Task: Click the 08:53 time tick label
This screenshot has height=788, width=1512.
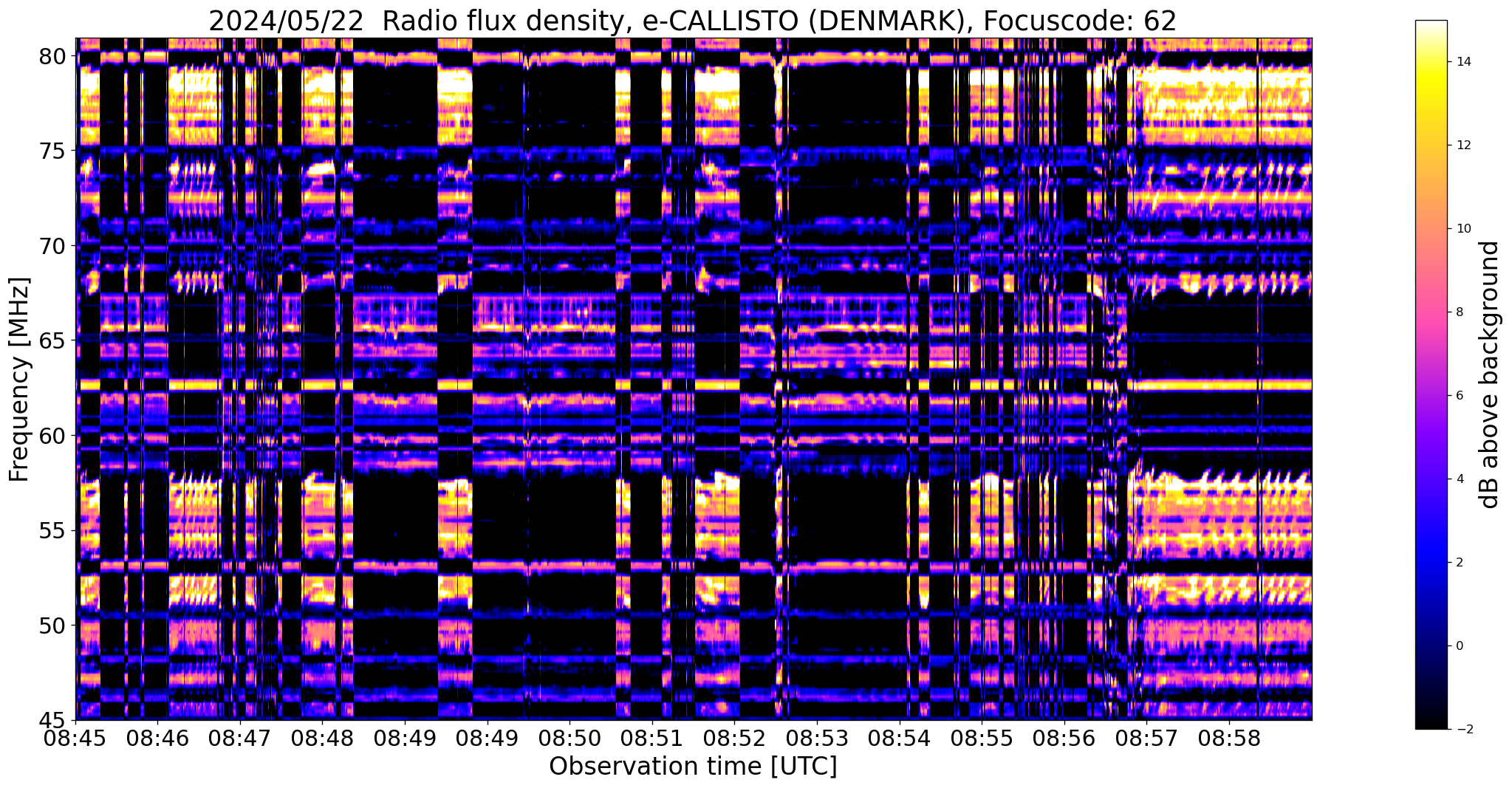Action: (x=818, y=739)
